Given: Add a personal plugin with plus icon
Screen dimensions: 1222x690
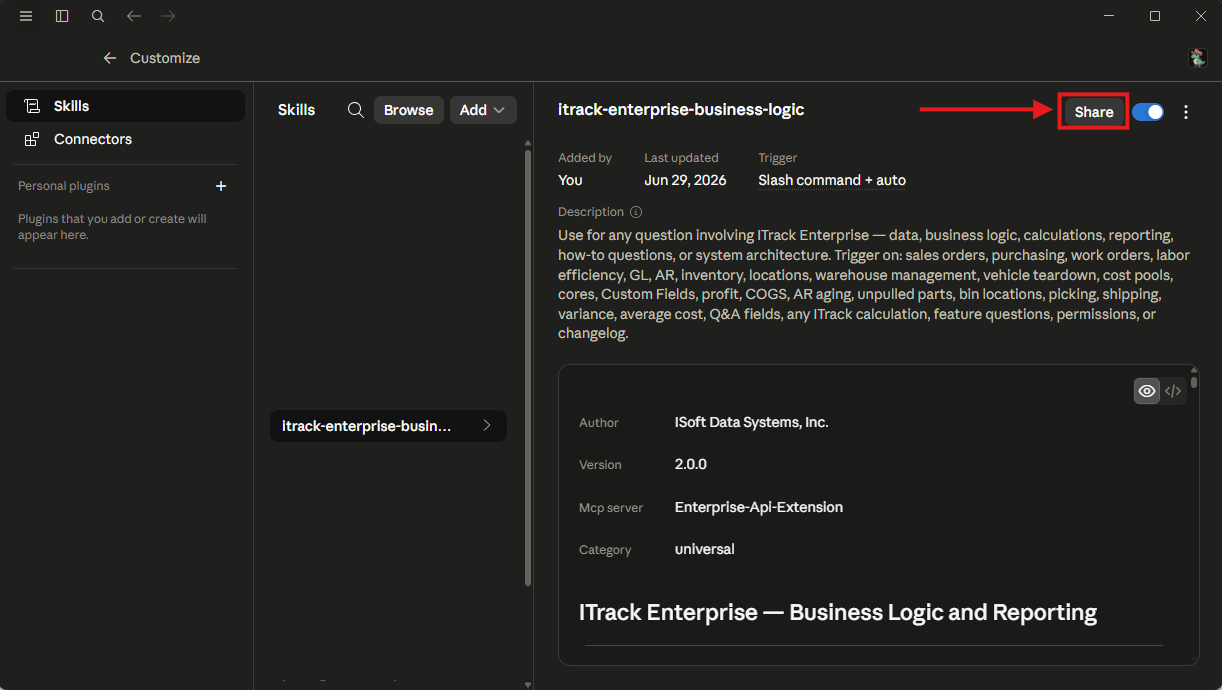Looking at the screenshot, I should pos(221,186).
